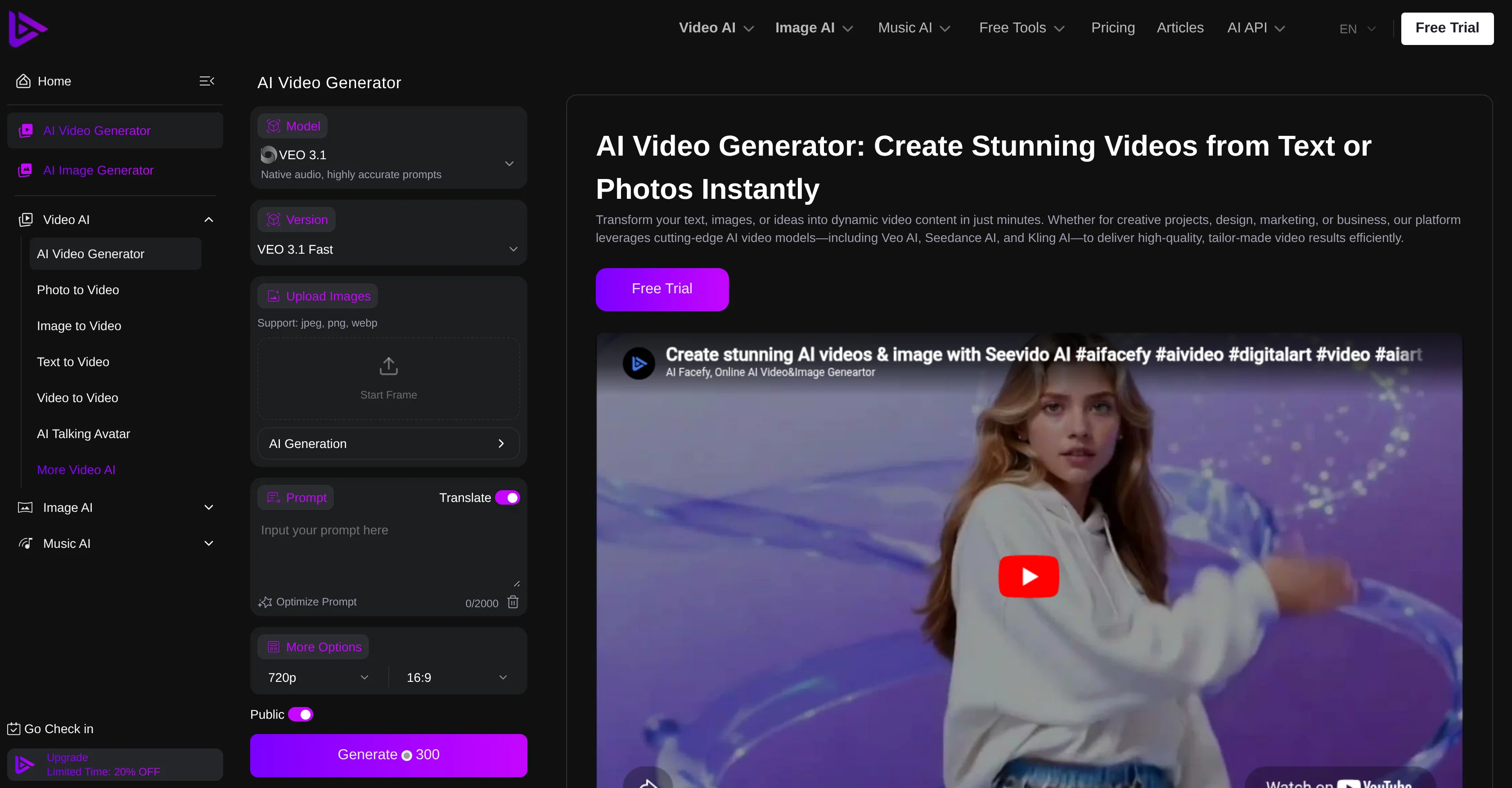1512x788 pixels.
Task: Open Articles from top navigation
Action: [1180, 27]
